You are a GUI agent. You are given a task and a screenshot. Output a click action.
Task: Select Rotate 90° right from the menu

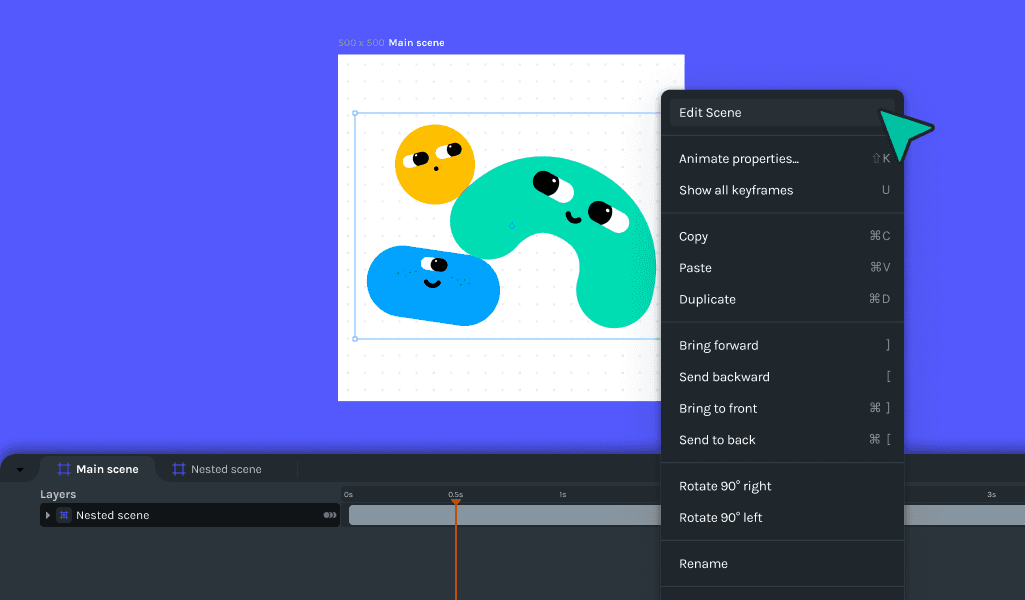pyautogui.click(x=725, y=486)
